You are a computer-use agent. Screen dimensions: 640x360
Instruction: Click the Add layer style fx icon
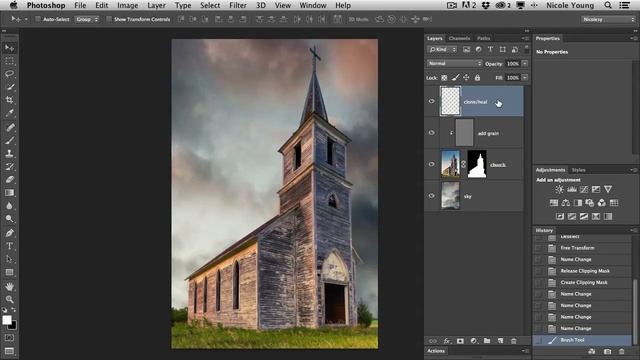tap(447, 341)
